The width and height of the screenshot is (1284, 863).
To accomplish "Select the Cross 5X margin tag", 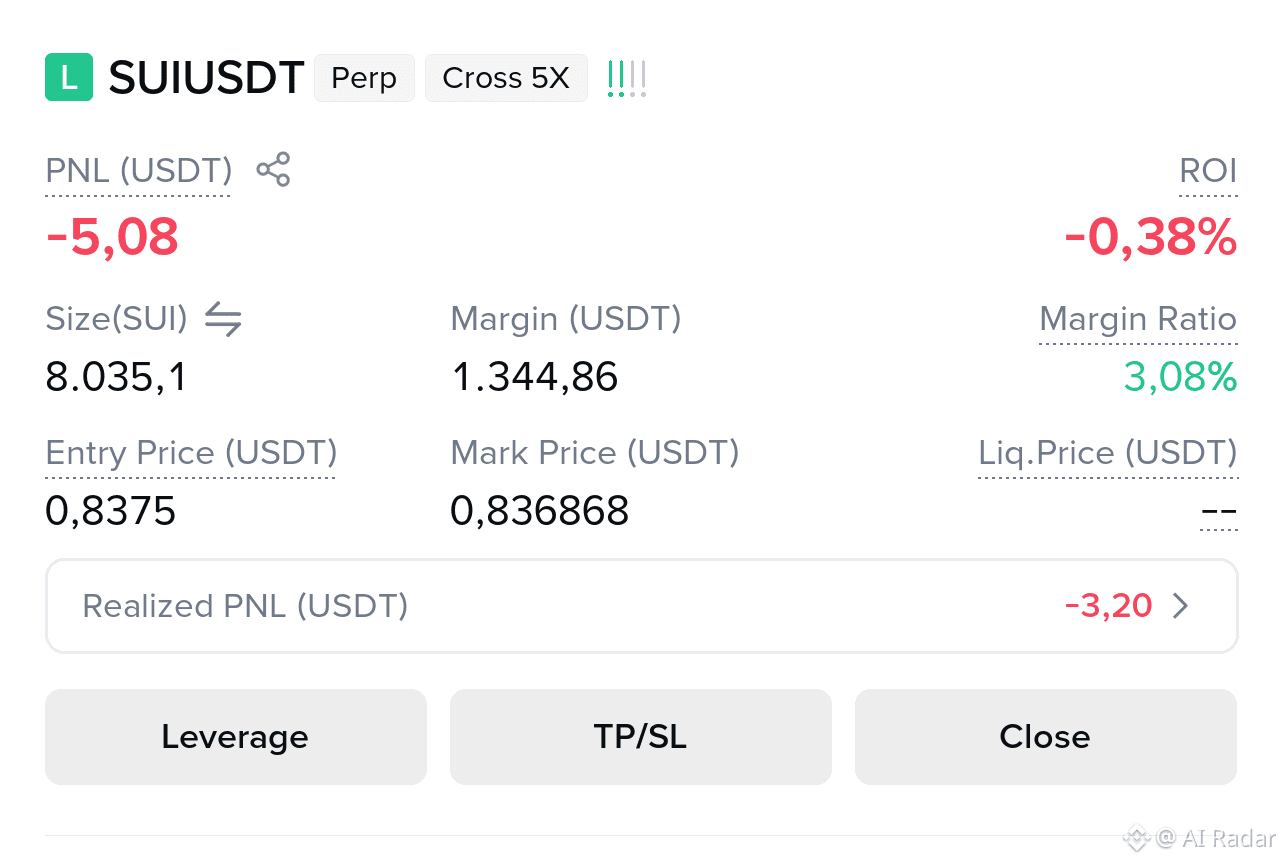I will (506, 78).
